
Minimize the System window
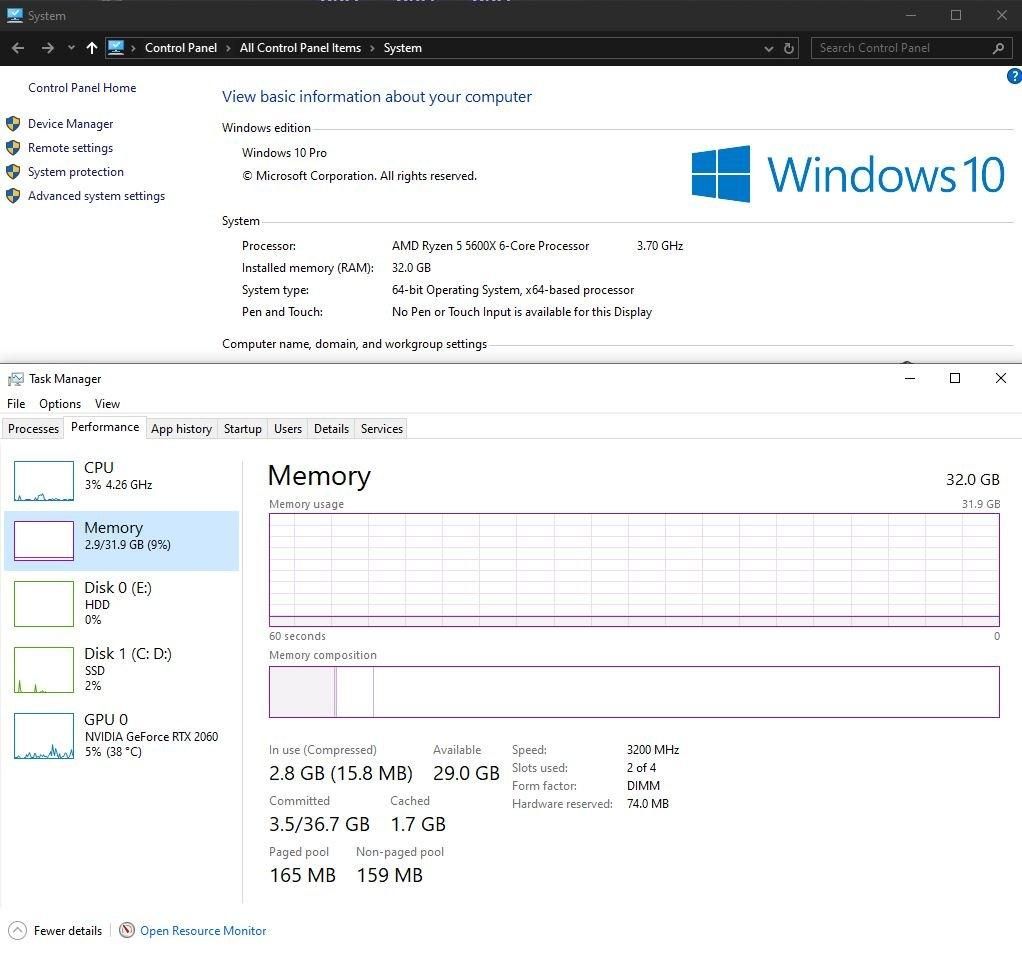tap(911, 15)
